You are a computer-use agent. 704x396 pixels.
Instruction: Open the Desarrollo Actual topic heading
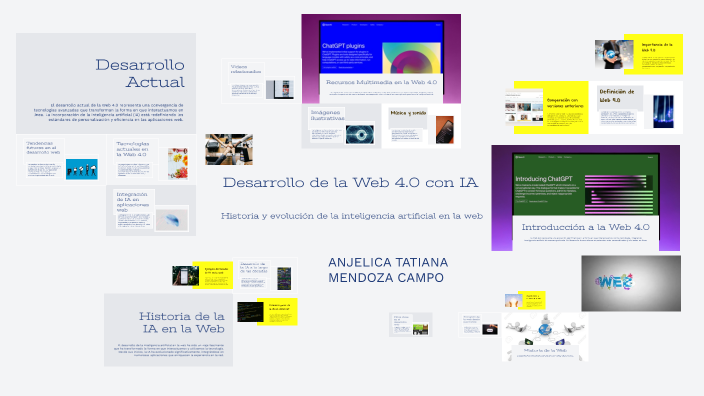(140, 73)
